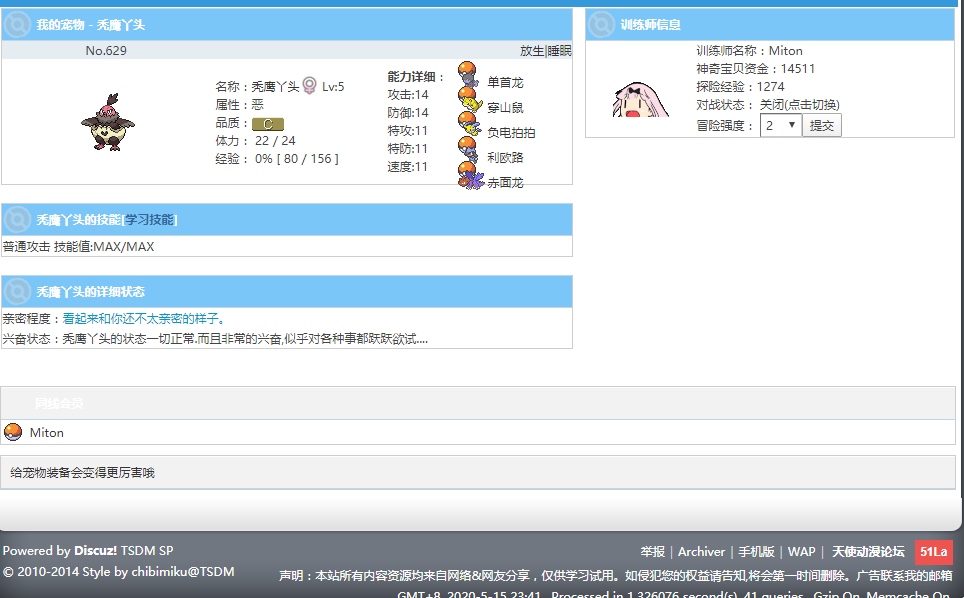Click online member name Miton
The height and width of the screenshot is (598, 964).
tap(47, 433)
